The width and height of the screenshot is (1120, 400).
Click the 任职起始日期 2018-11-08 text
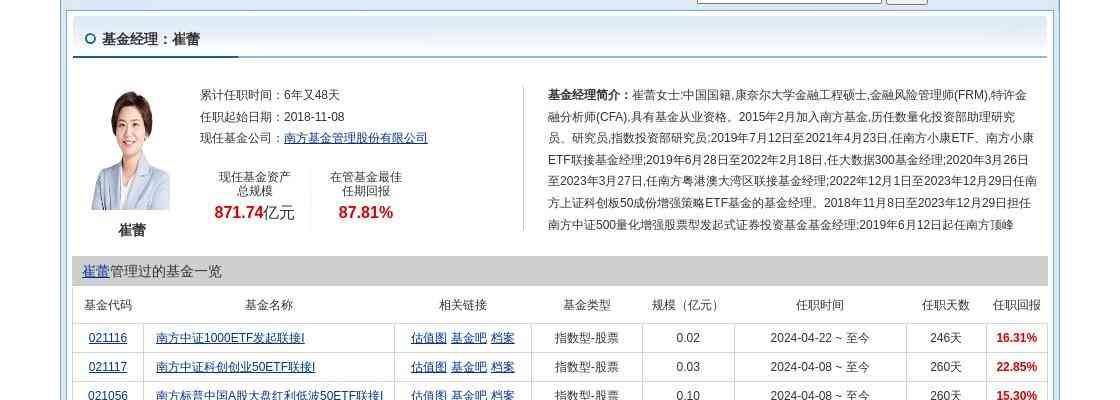pyautogui.click(x=272, y=116)
